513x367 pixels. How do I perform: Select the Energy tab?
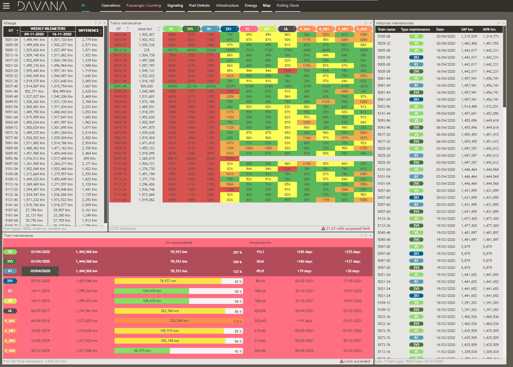(x=251, y=6)
